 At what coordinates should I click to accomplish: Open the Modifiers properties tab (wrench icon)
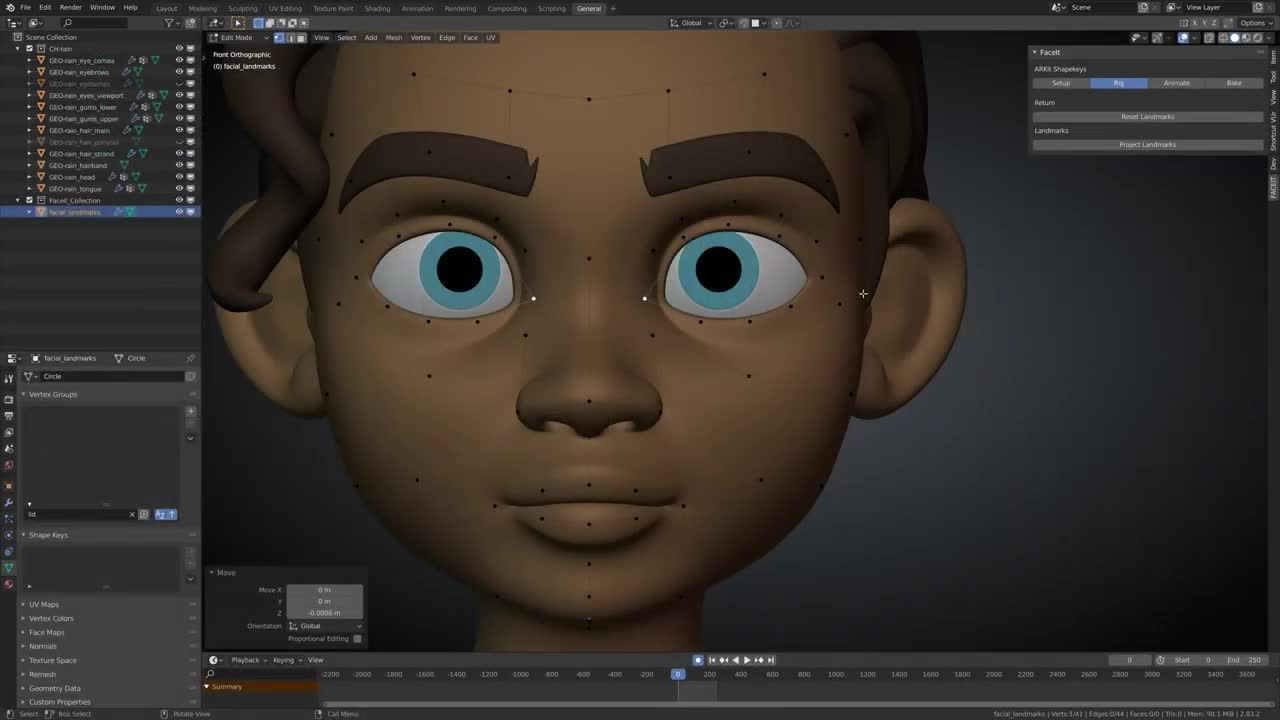coord(9,503)
